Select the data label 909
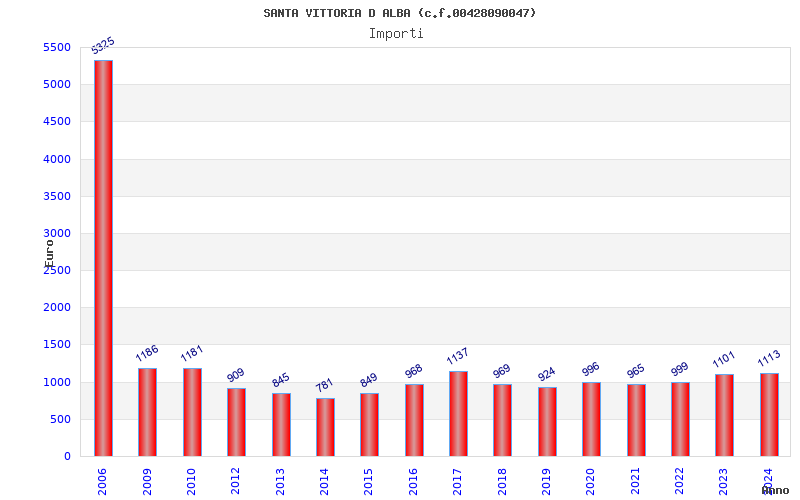This screenshot has width=800, height=500. coord(236,375)
